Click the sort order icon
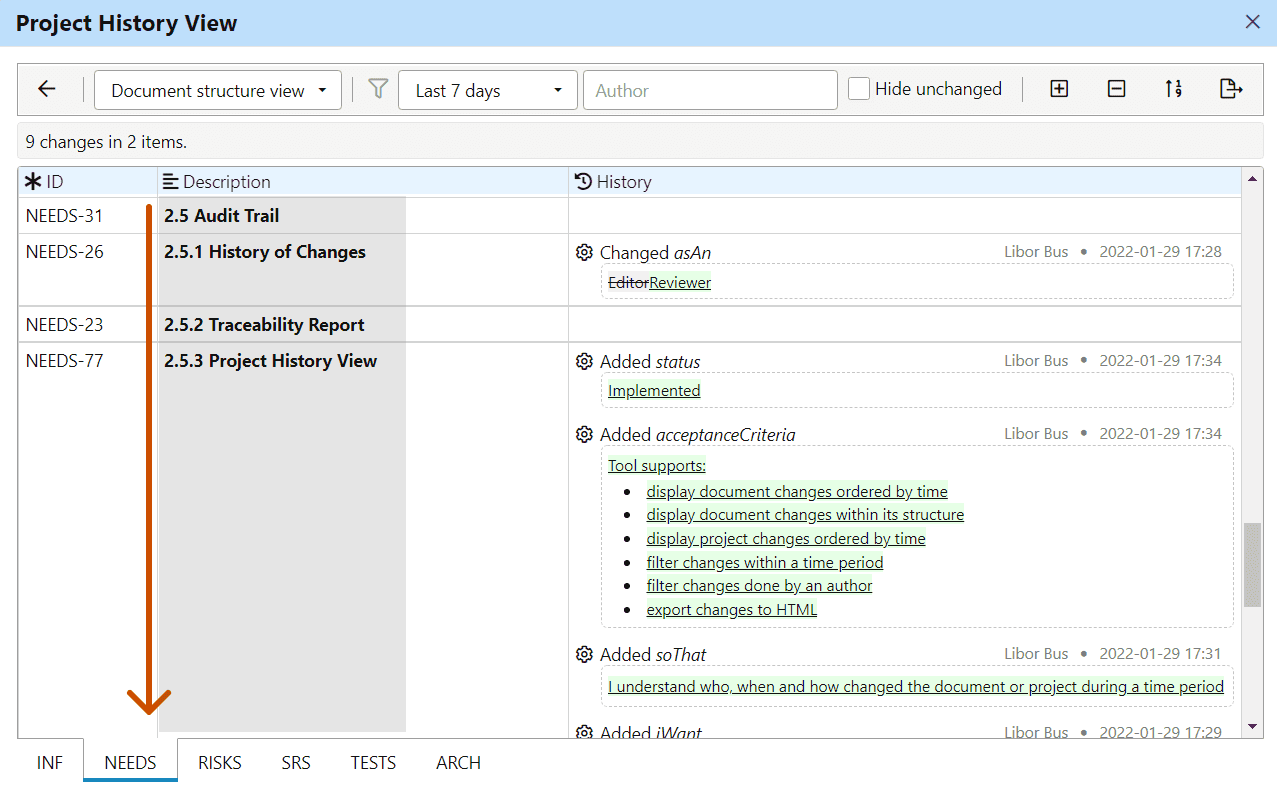 [1174, 90]
